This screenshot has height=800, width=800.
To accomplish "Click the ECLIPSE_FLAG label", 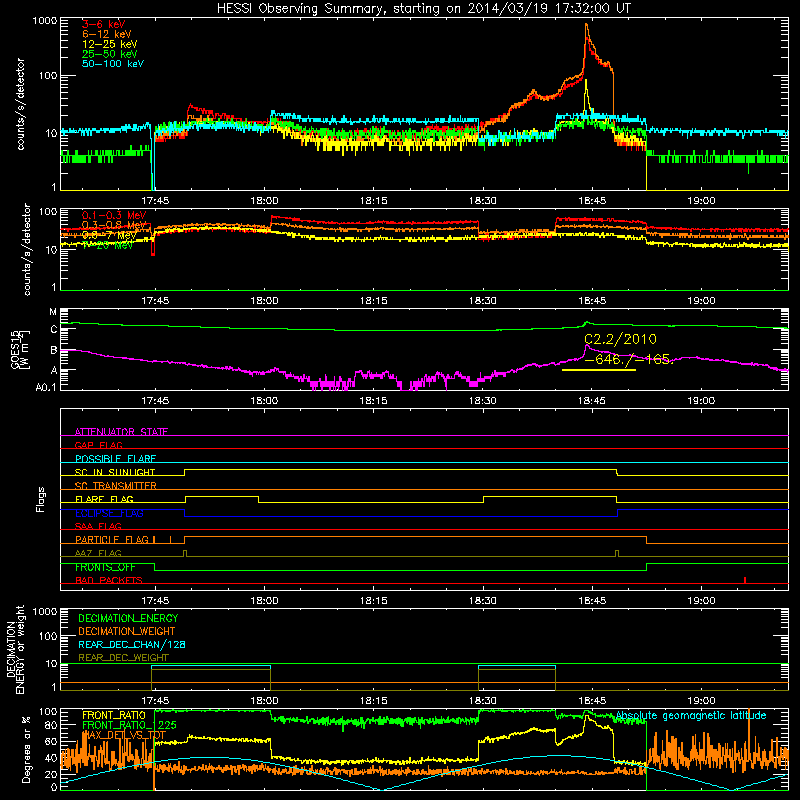I will click(109, 513).
